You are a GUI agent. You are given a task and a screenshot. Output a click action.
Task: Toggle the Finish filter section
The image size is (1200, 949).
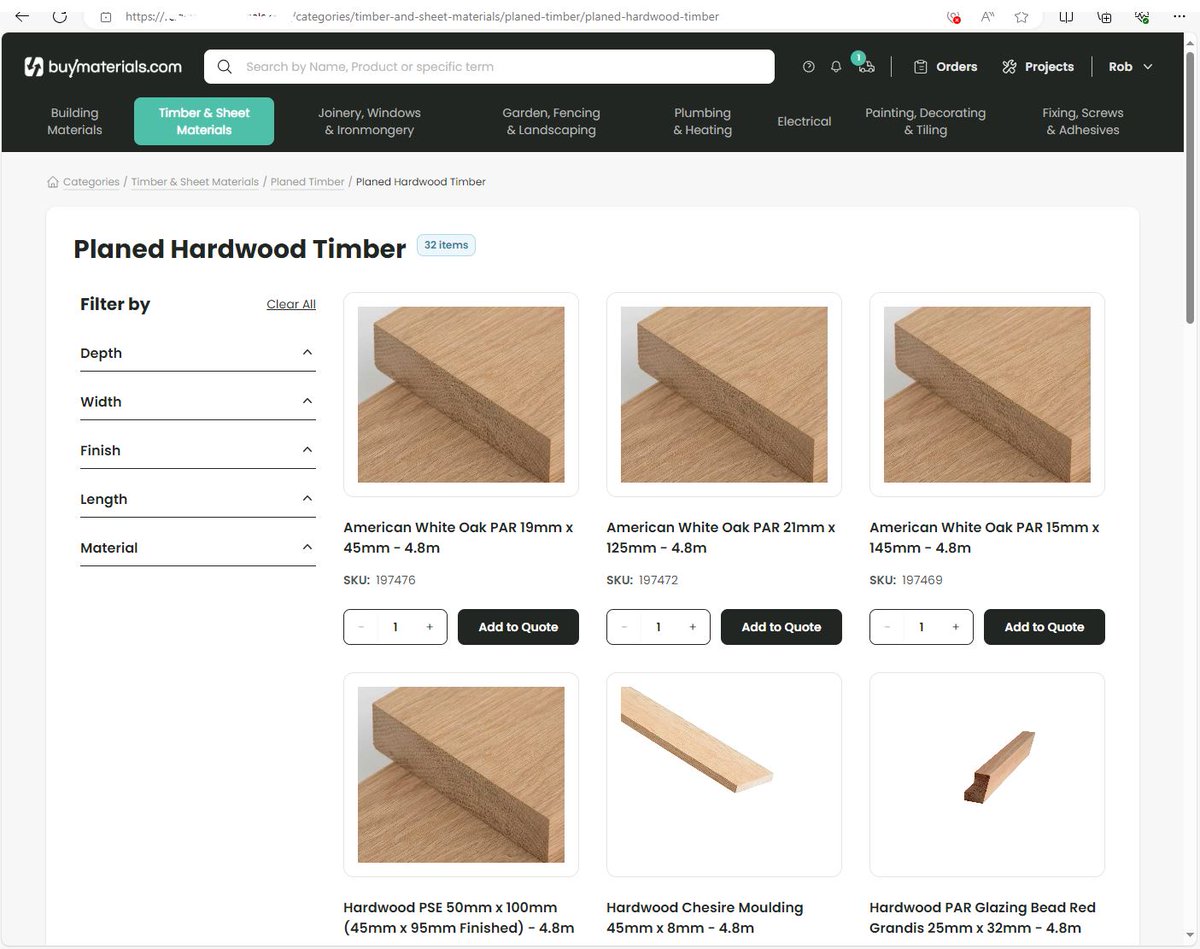click(x=198, y=451)
